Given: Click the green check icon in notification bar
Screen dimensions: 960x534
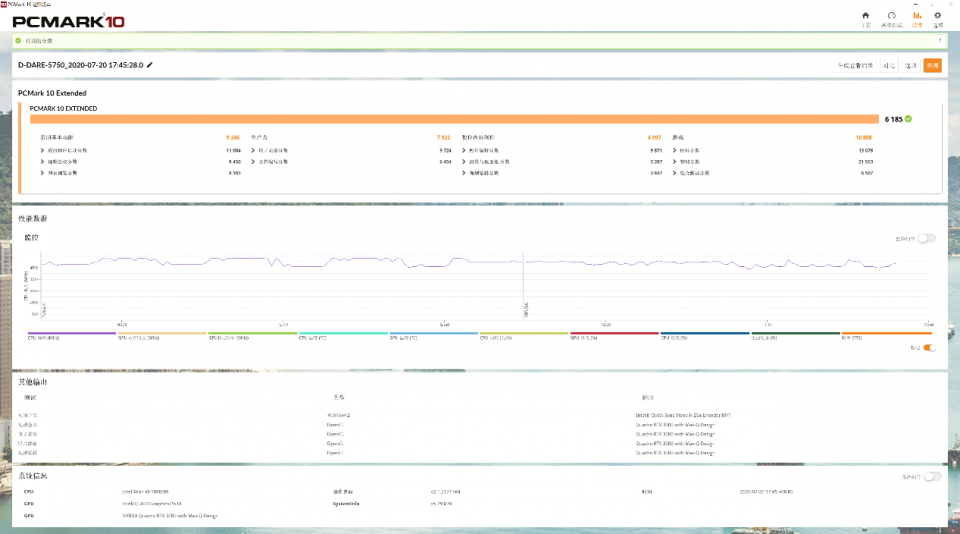Looking at the screenshot, I should click(x=18, y=41).
